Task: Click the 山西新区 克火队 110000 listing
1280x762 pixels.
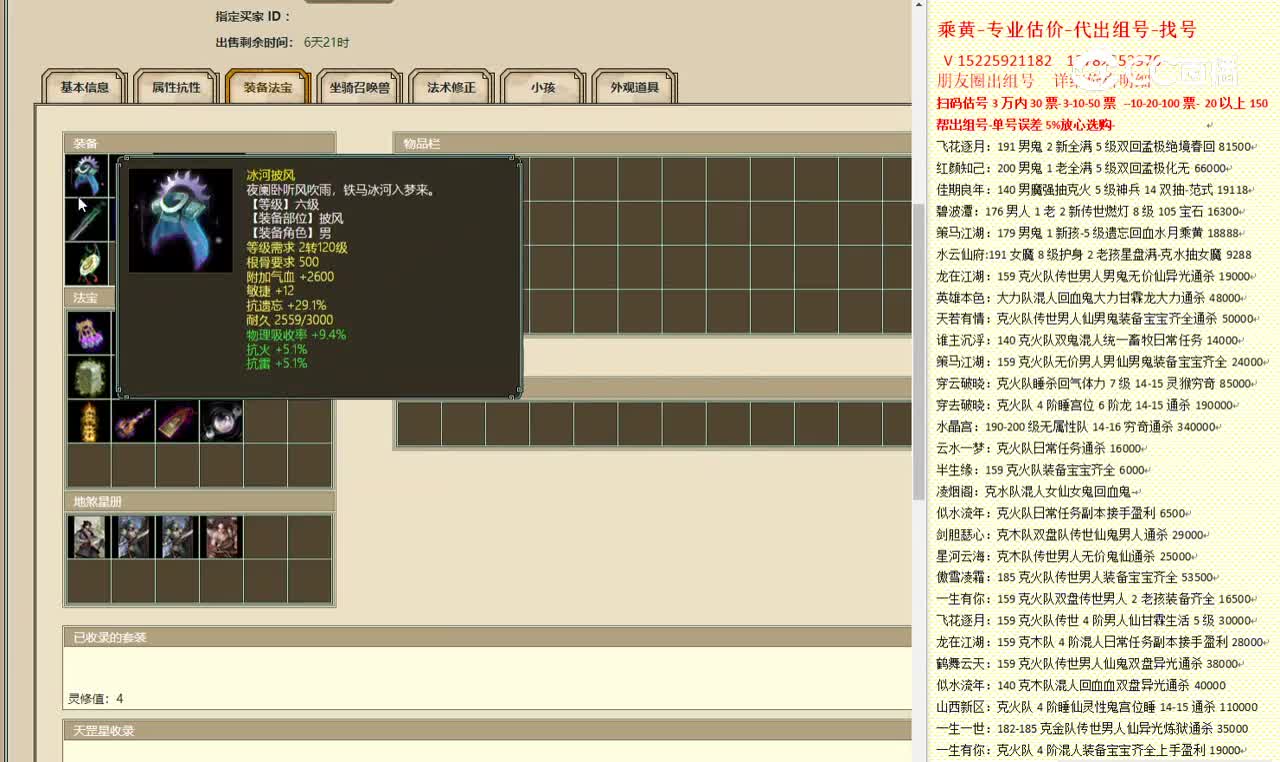Action: click(1097, 706)
